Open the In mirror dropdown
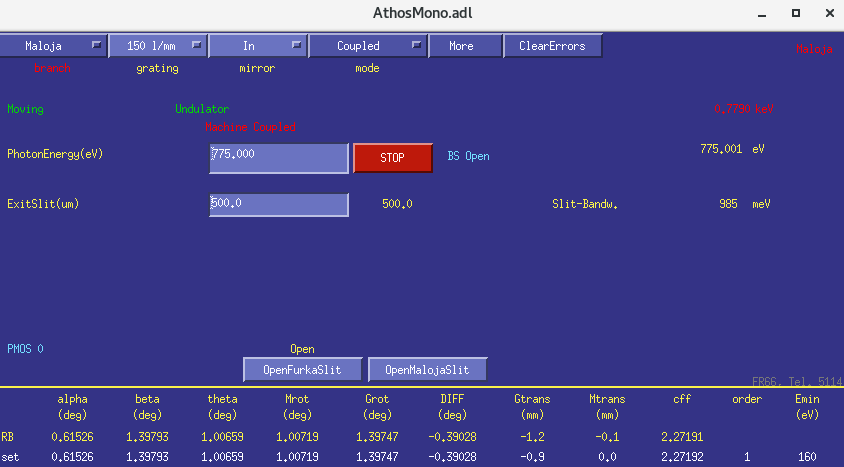Viewport: 844px width, 467px height. tap(258, 46)
